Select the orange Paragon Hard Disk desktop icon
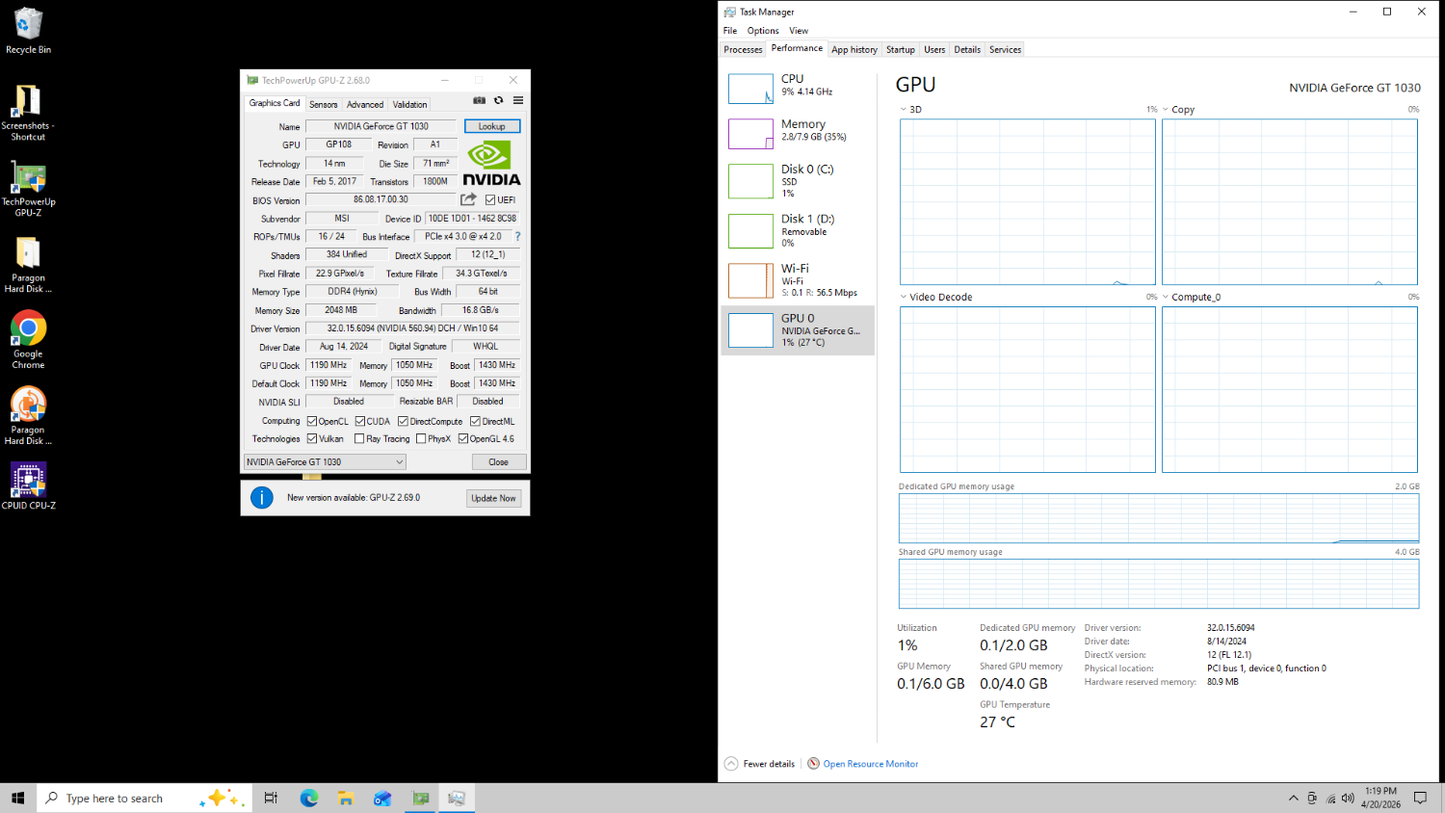1445x813 pixels. (x=28, y=416)
